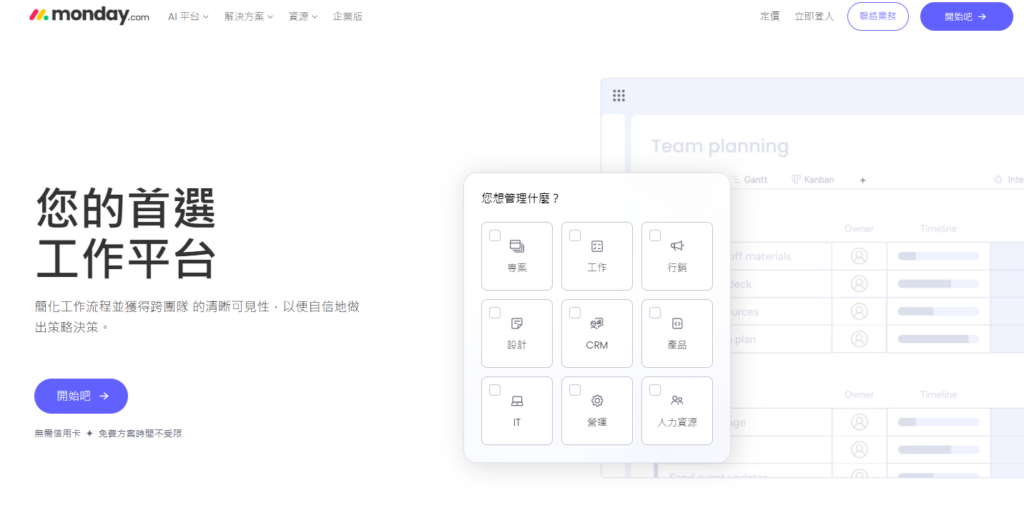Check the 工作 checkbox
Image resolution: width=1024 pixels, height=506 pixels.
point(575,235)
